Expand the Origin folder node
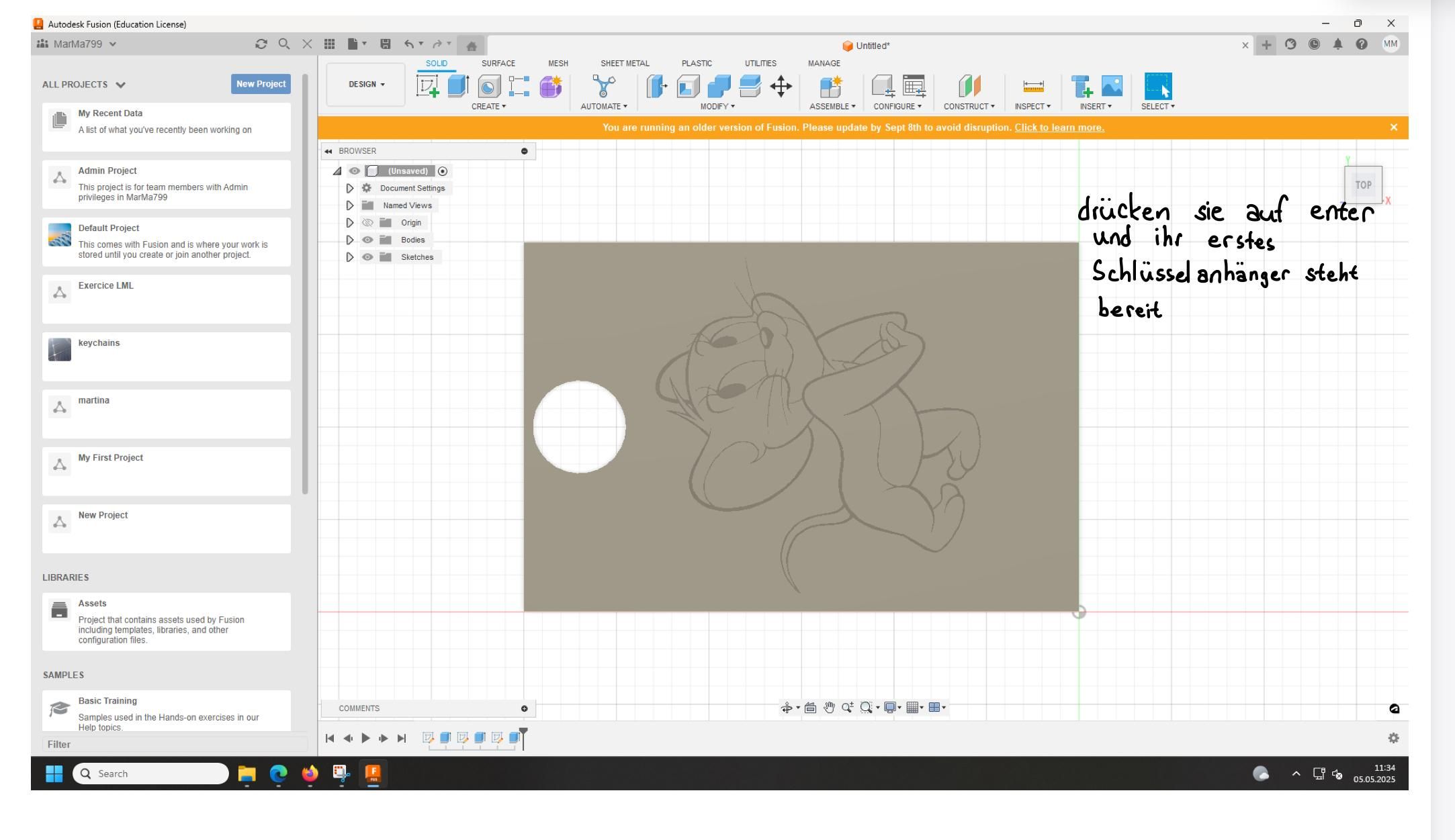The image size is (1455, 840). click(x=349, y=223)
